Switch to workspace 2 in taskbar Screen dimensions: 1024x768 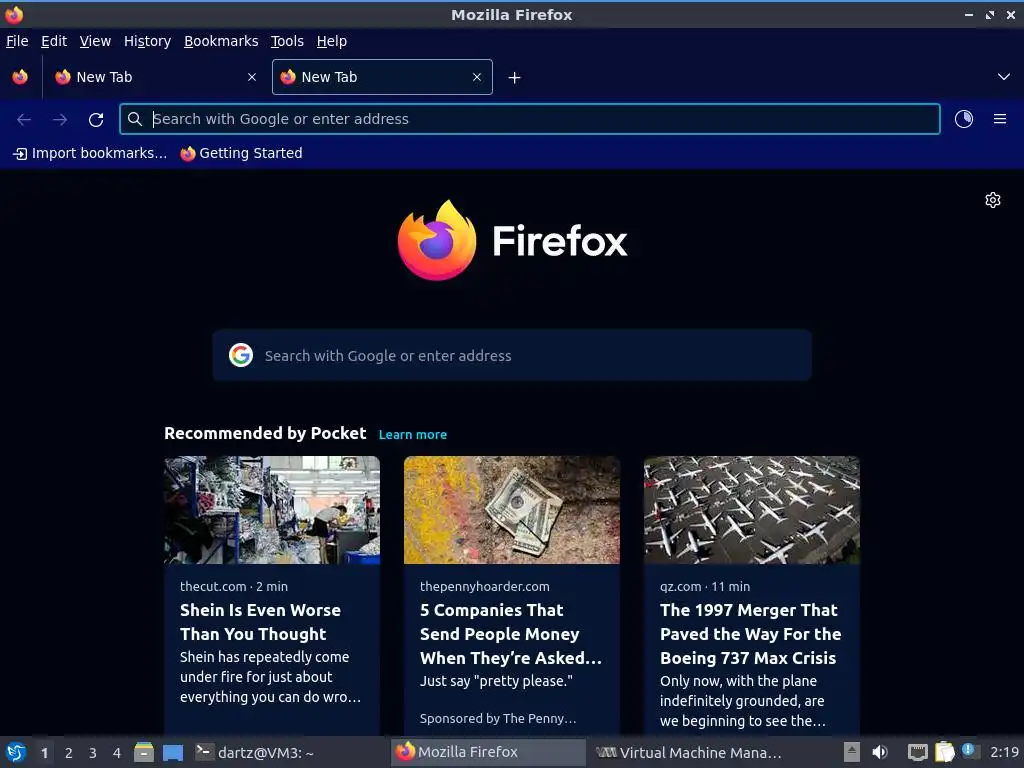tap(69, 753)
